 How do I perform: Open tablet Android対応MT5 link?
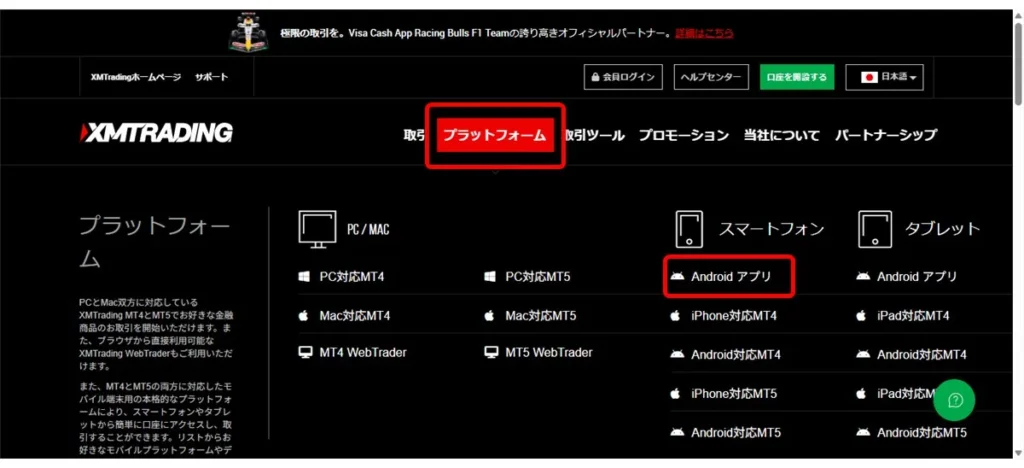click(x=922, y=432)
